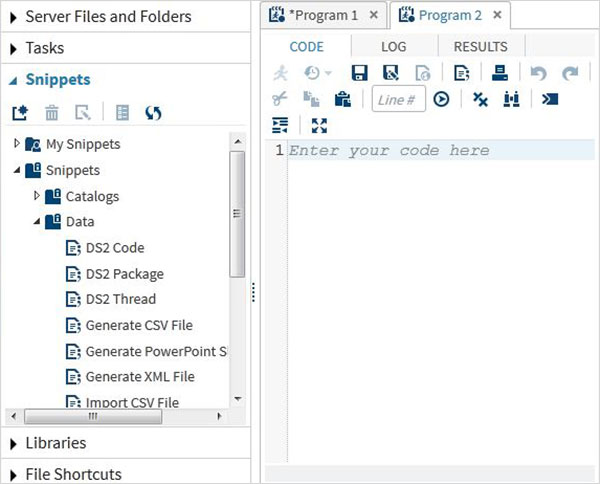Create a new snippet icon
Viewport: 600px width, 484px height.
(18, 113)
